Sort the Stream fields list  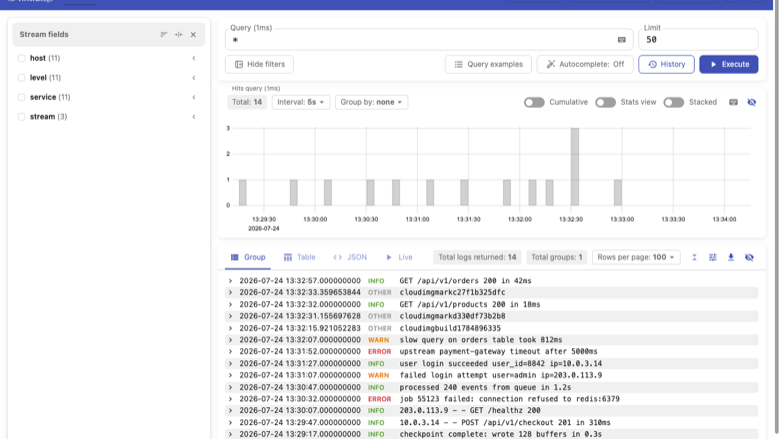(164, 34)
